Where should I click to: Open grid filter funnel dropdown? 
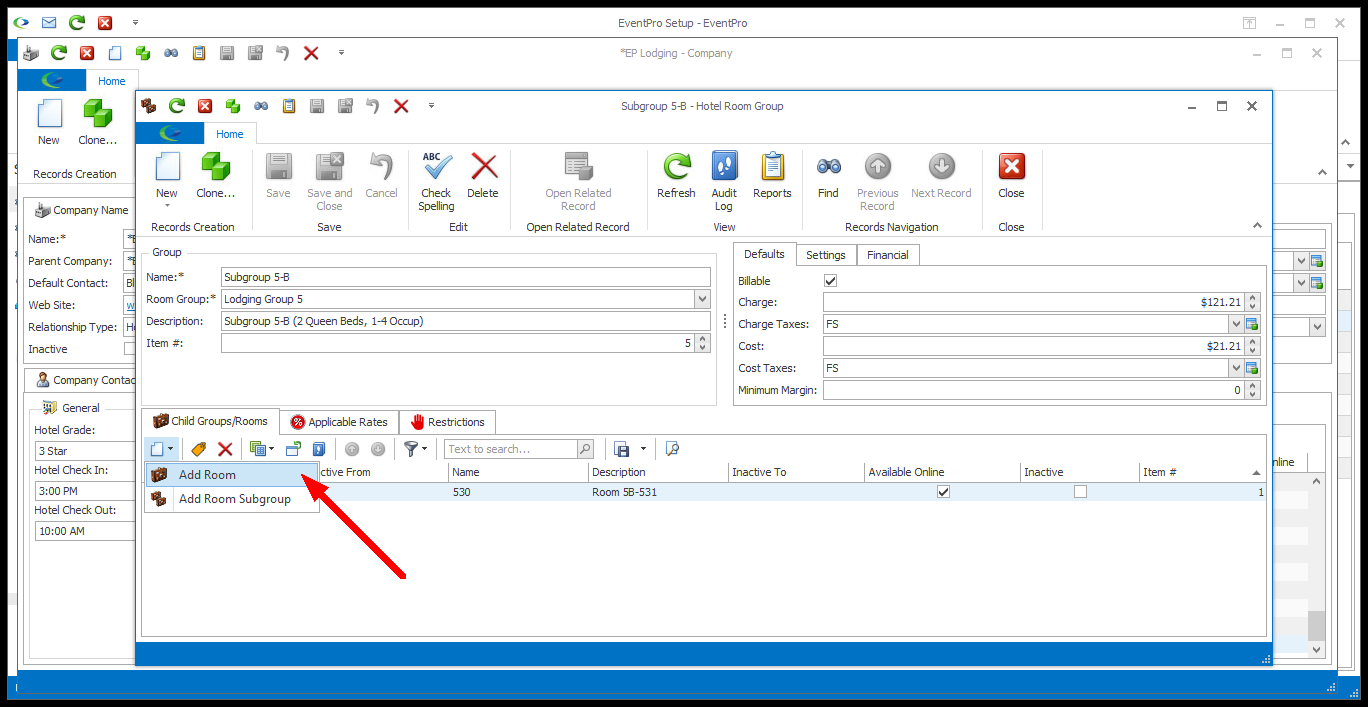(415, 449)
